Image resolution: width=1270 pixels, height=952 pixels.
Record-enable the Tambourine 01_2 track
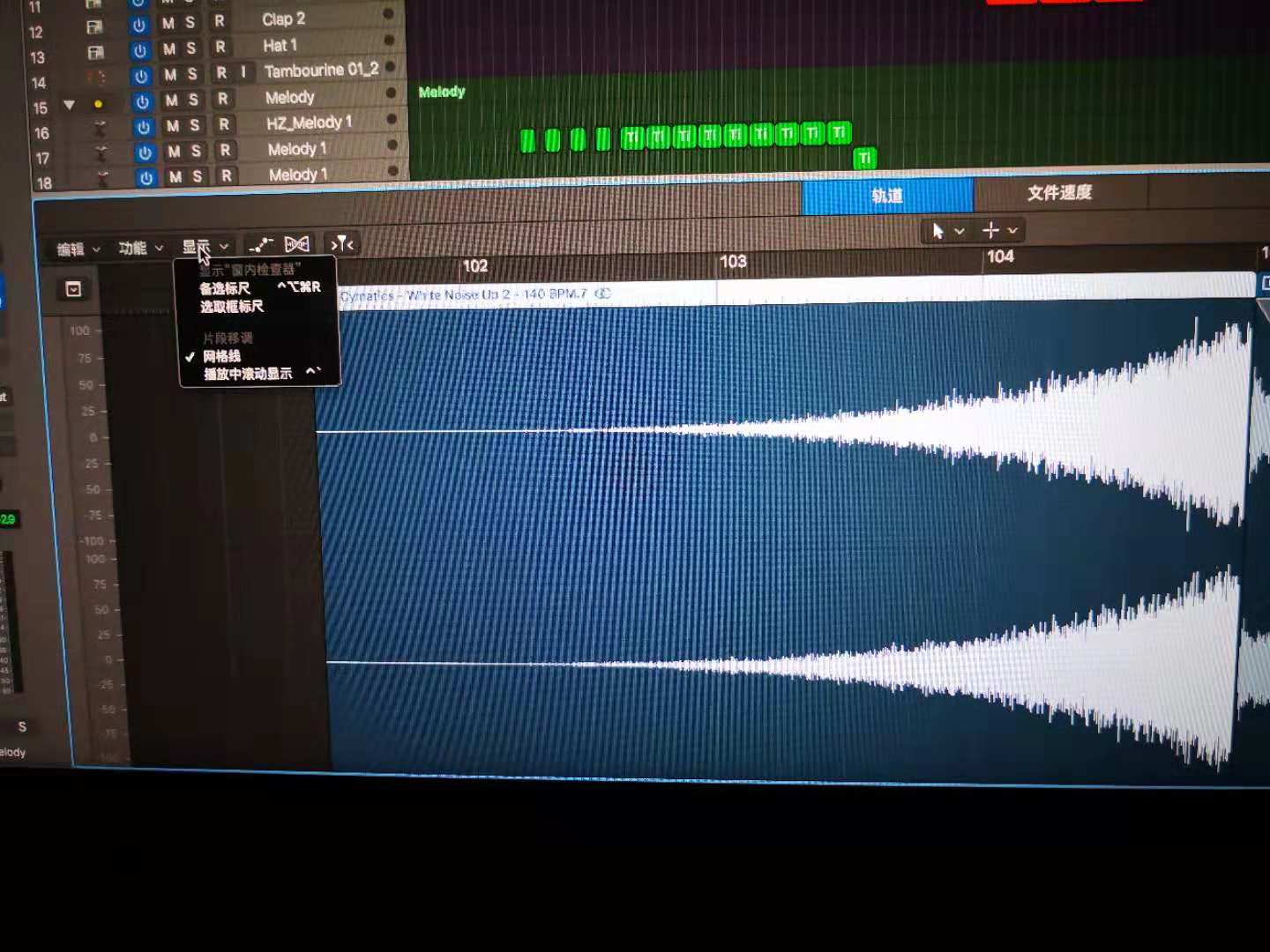click(221, 72)
